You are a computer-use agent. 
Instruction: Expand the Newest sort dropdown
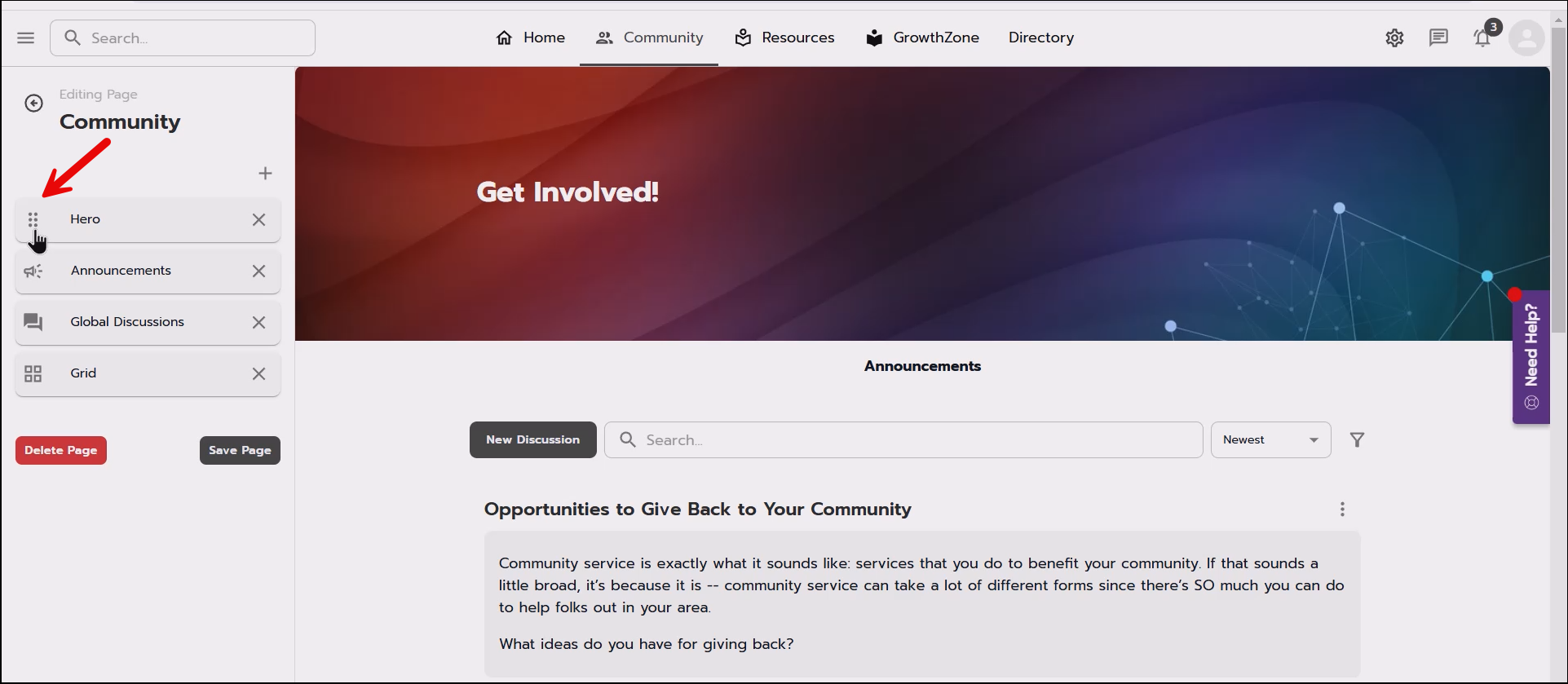tap(1270, 440)
